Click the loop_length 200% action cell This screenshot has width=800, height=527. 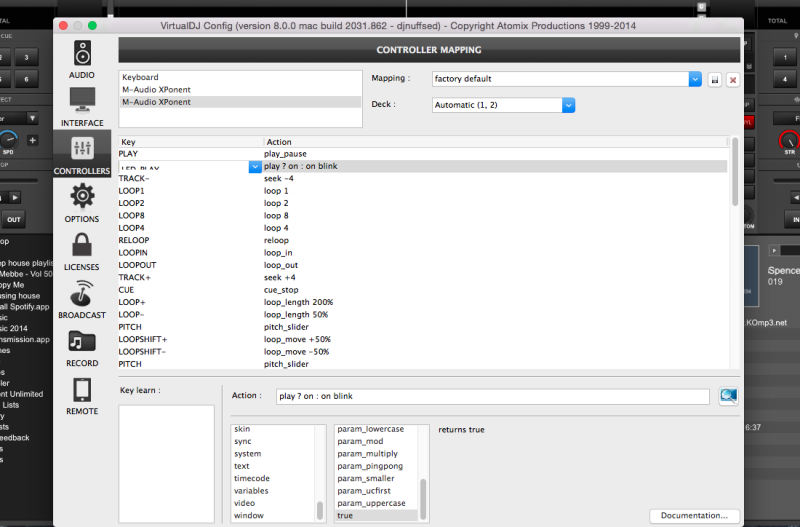[x=298, y=302]
